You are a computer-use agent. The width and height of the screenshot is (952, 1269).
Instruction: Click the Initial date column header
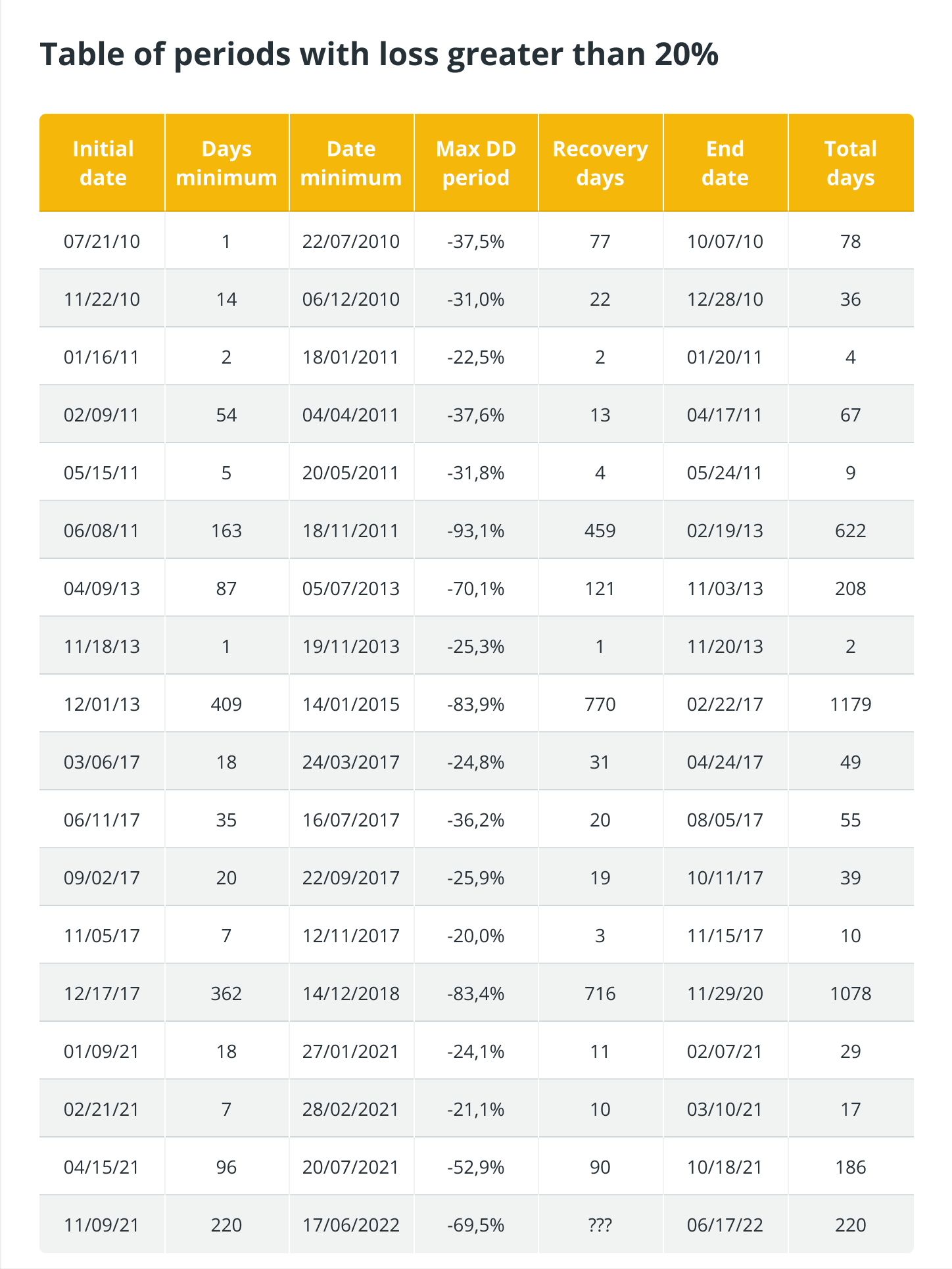coord(103,163)
